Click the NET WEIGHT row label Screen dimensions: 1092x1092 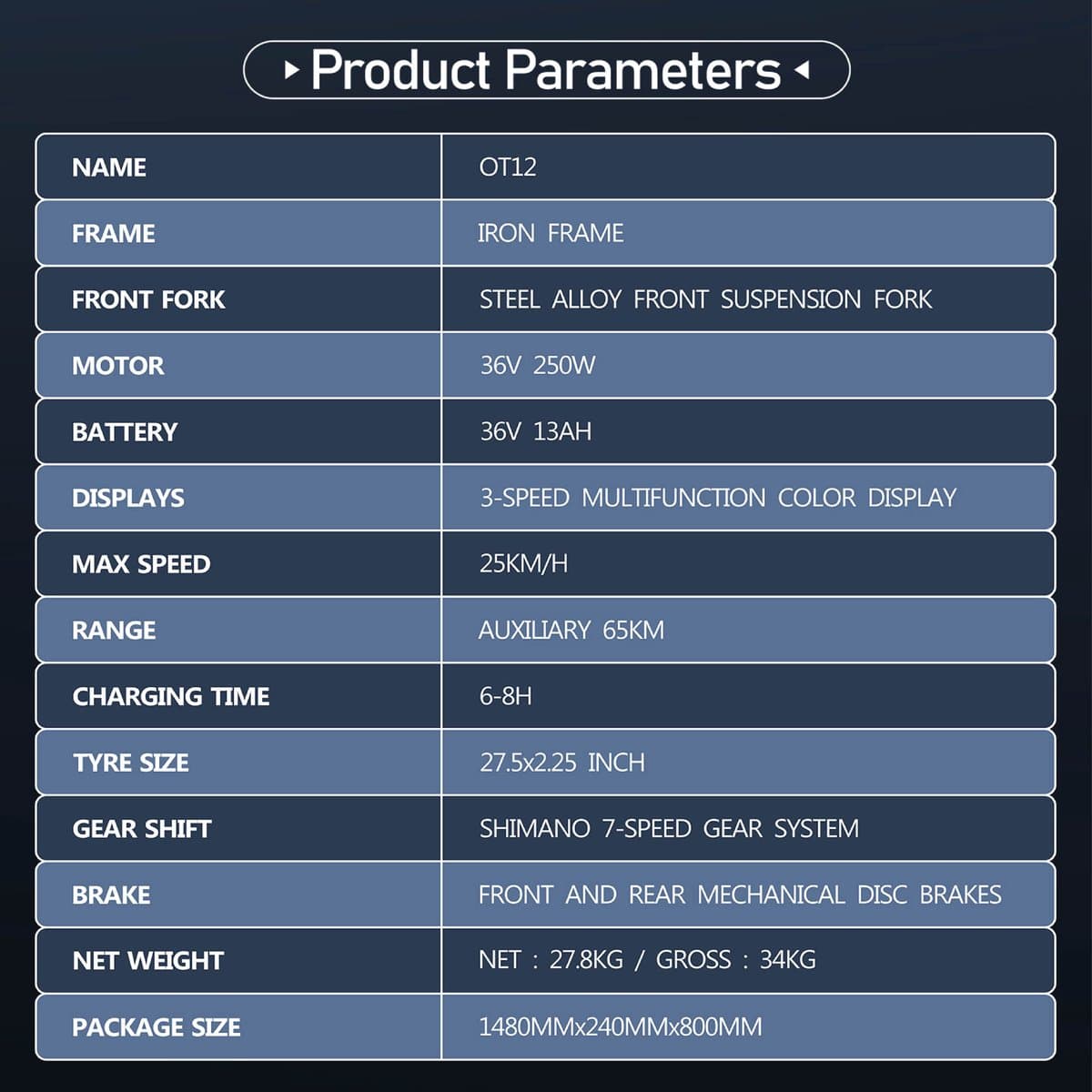pyautogui.click(x=147, y=961)
